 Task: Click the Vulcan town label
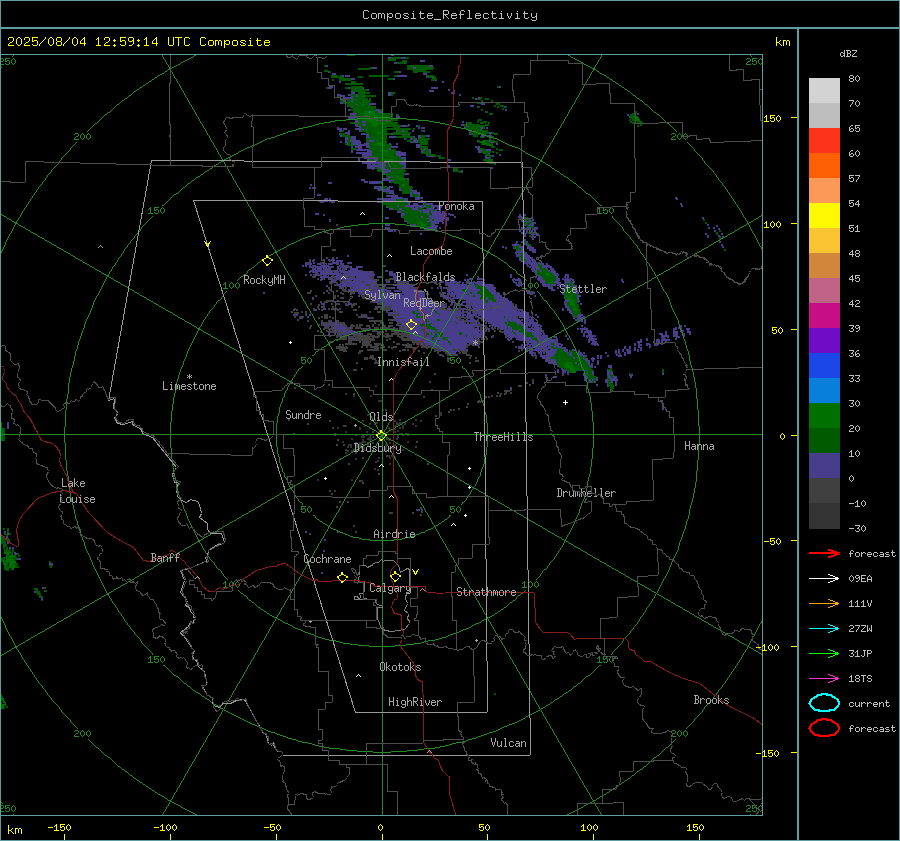pos(509,743)
